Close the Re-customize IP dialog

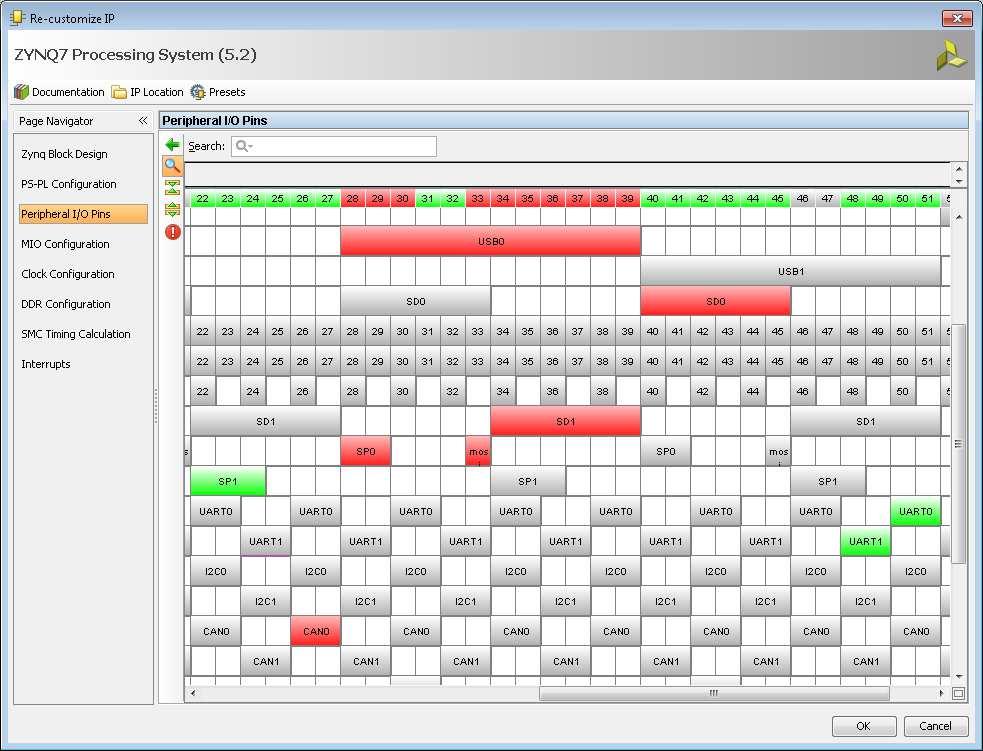[x=957, y=18]
